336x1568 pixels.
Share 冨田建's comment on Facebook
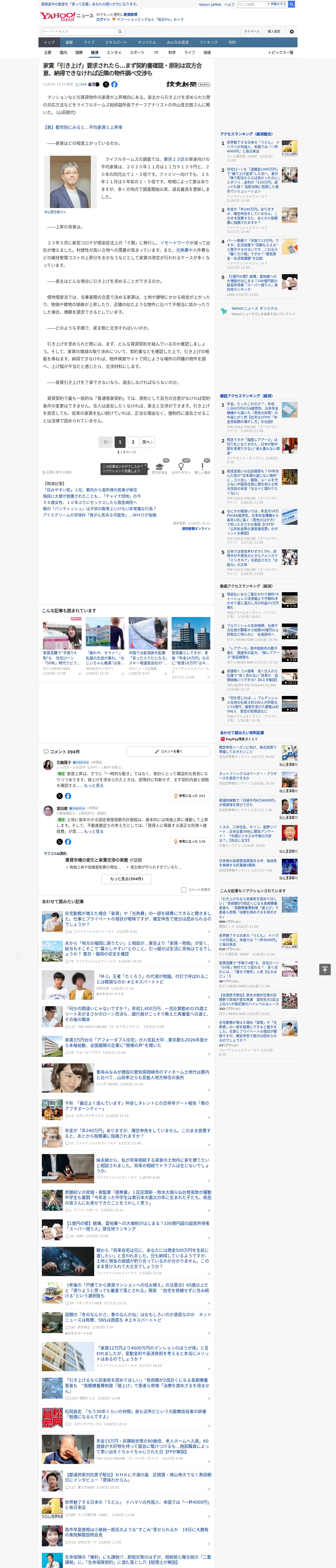tap(68, 841)
